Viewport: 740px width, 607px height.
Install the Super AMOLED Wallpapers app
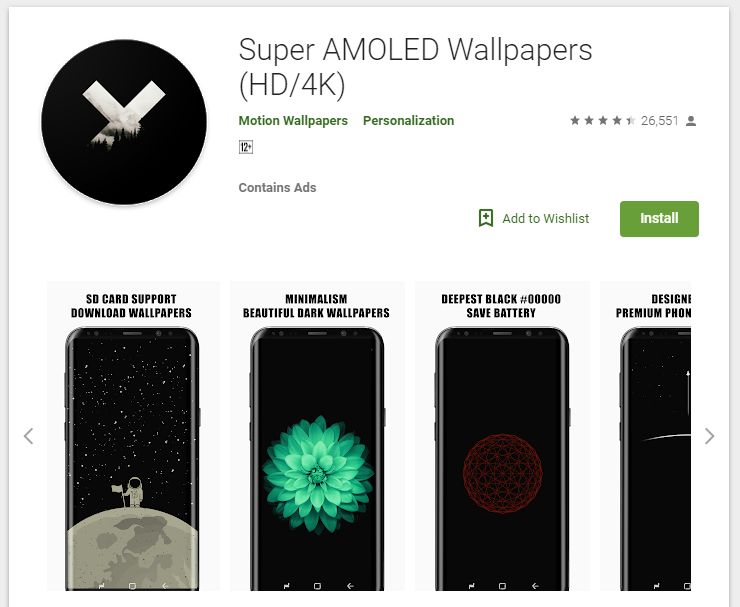tap(659, 219)
